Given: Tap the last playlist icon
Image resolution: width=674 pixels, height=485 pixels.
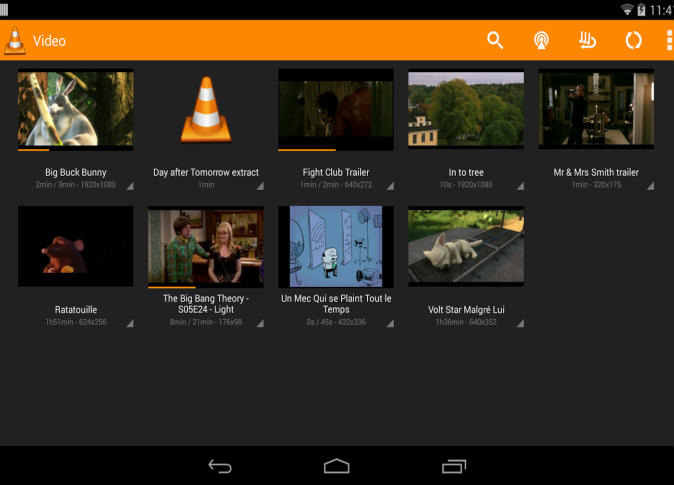Looking at the screenshot, I should (587, 40).
